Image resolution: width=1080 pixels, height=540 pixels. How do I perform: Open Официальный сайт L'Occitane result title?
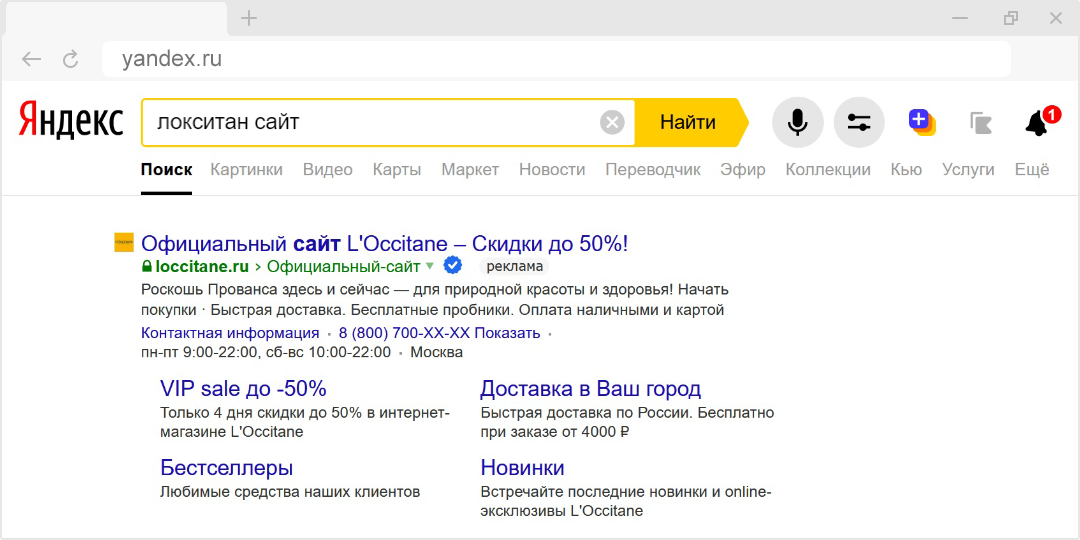pos(384,243)
